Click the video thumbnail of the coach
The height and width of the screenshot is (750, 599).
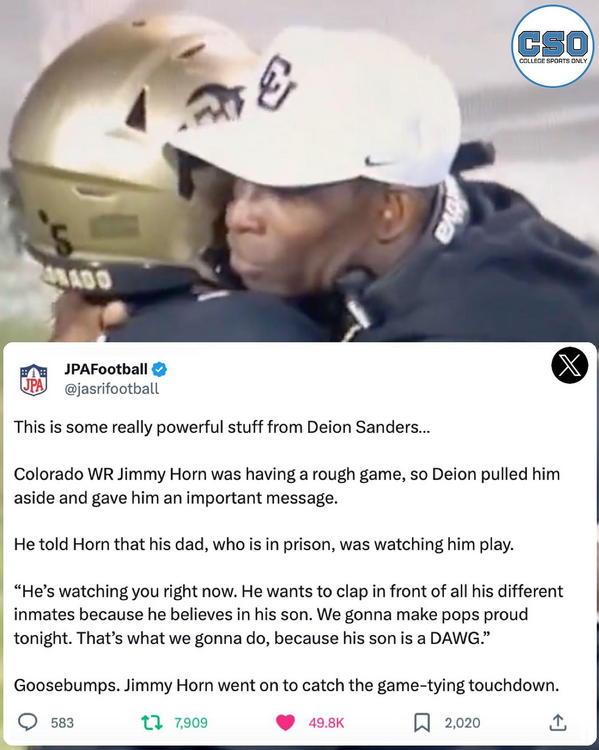click(x=300, y=171)
